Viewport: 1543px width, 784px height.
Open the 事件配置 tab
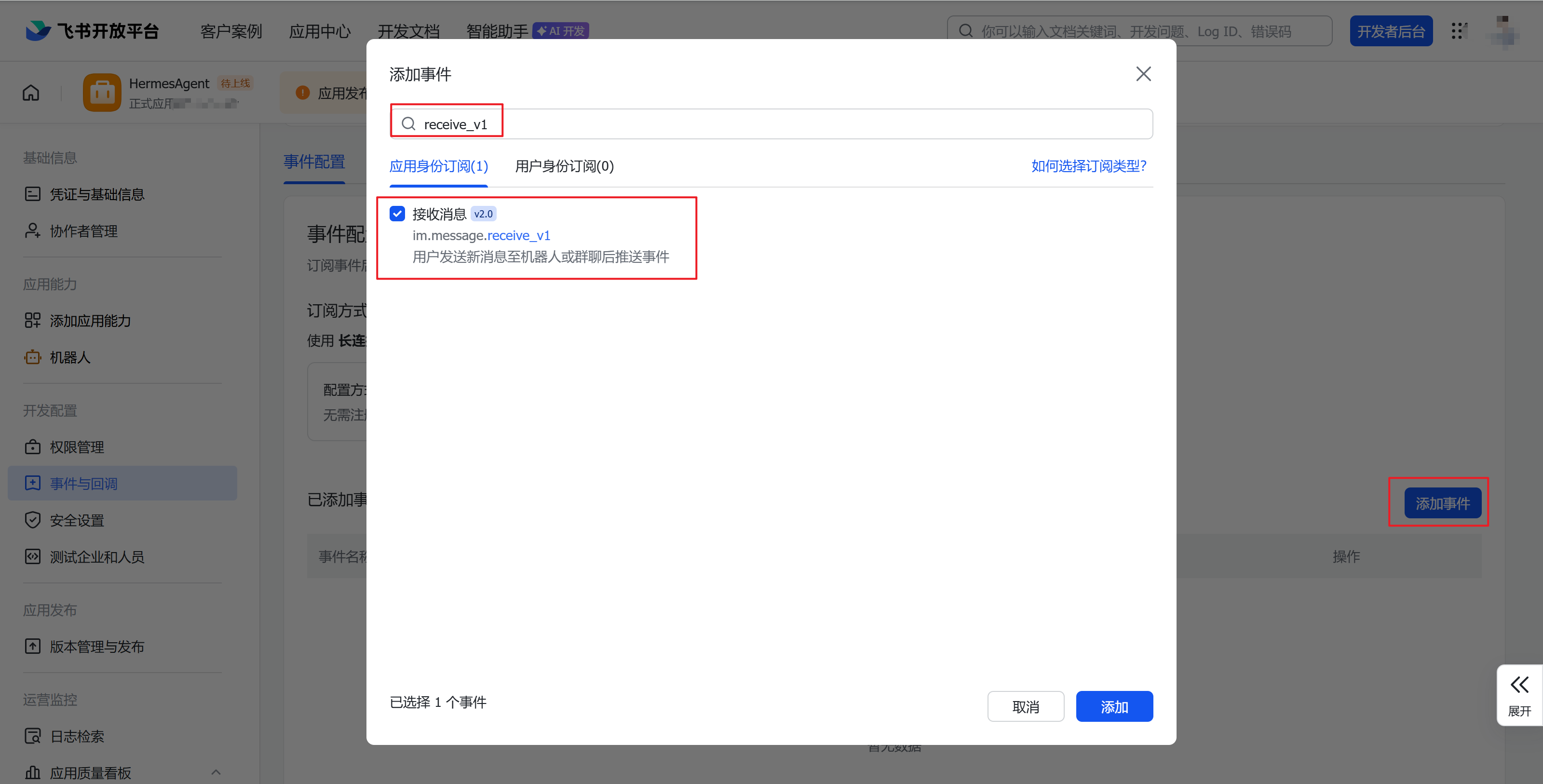point(314,162)
